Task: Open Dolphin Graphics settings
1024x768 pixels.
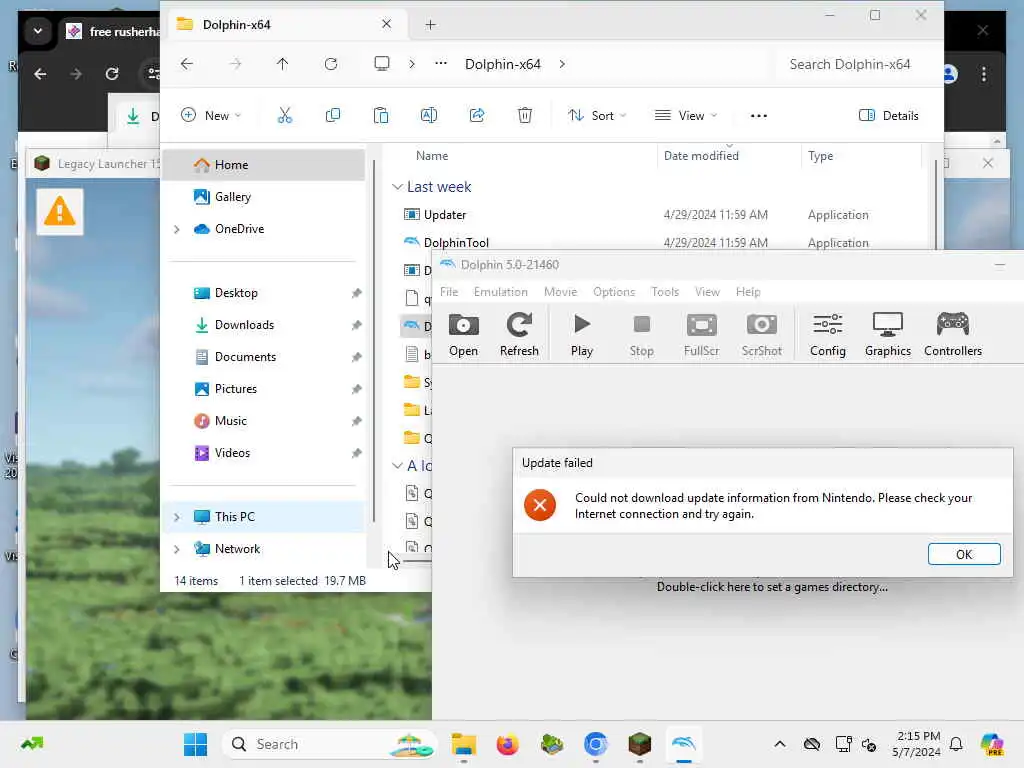Action: (x=888, y=334)
